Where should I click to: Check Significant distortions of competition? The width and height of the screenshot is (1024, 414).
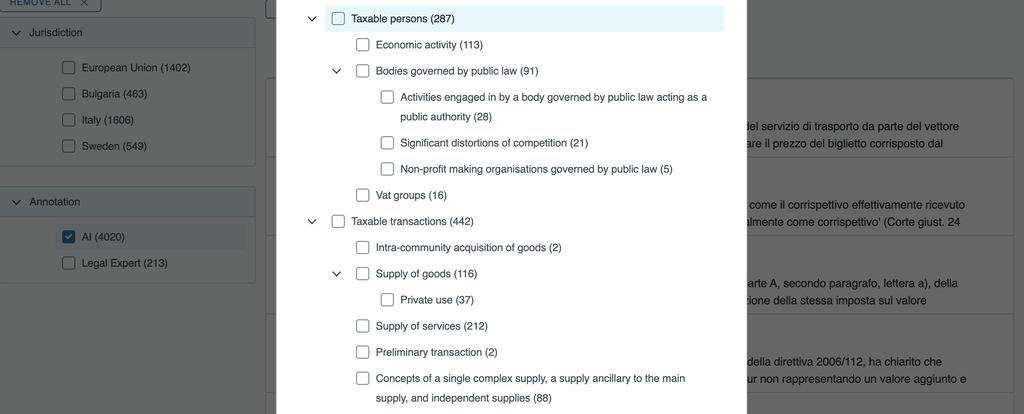tap(387, 143)
